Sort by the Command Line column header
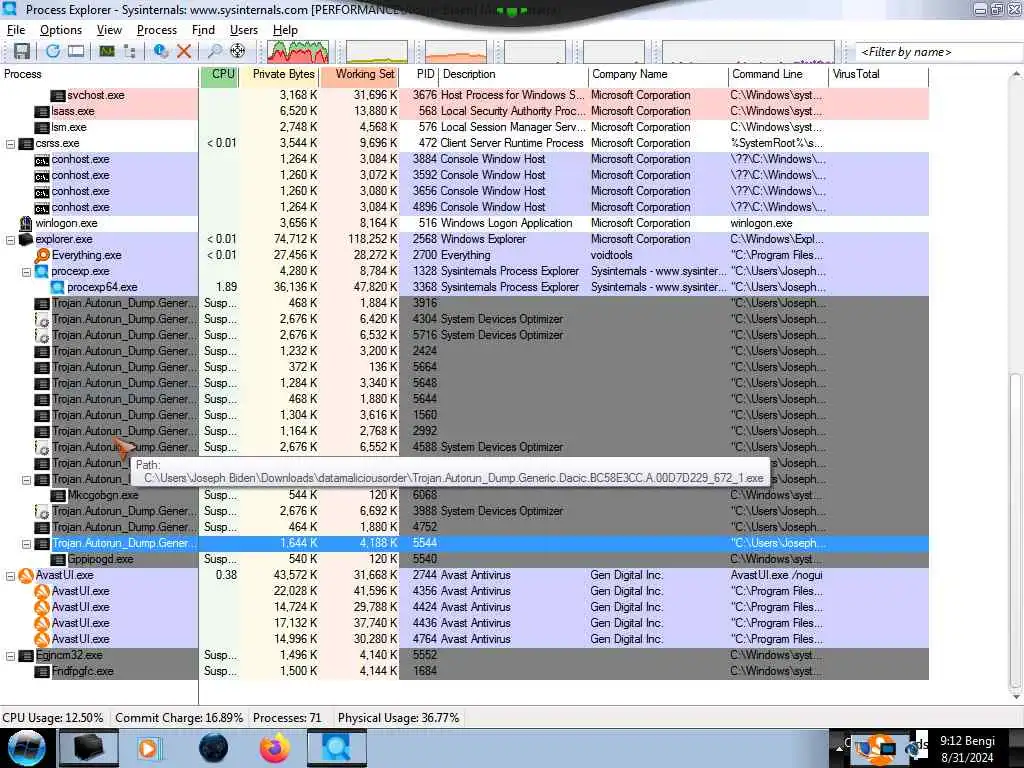This screenshot has width=1024, height=768. coord(778,74)
